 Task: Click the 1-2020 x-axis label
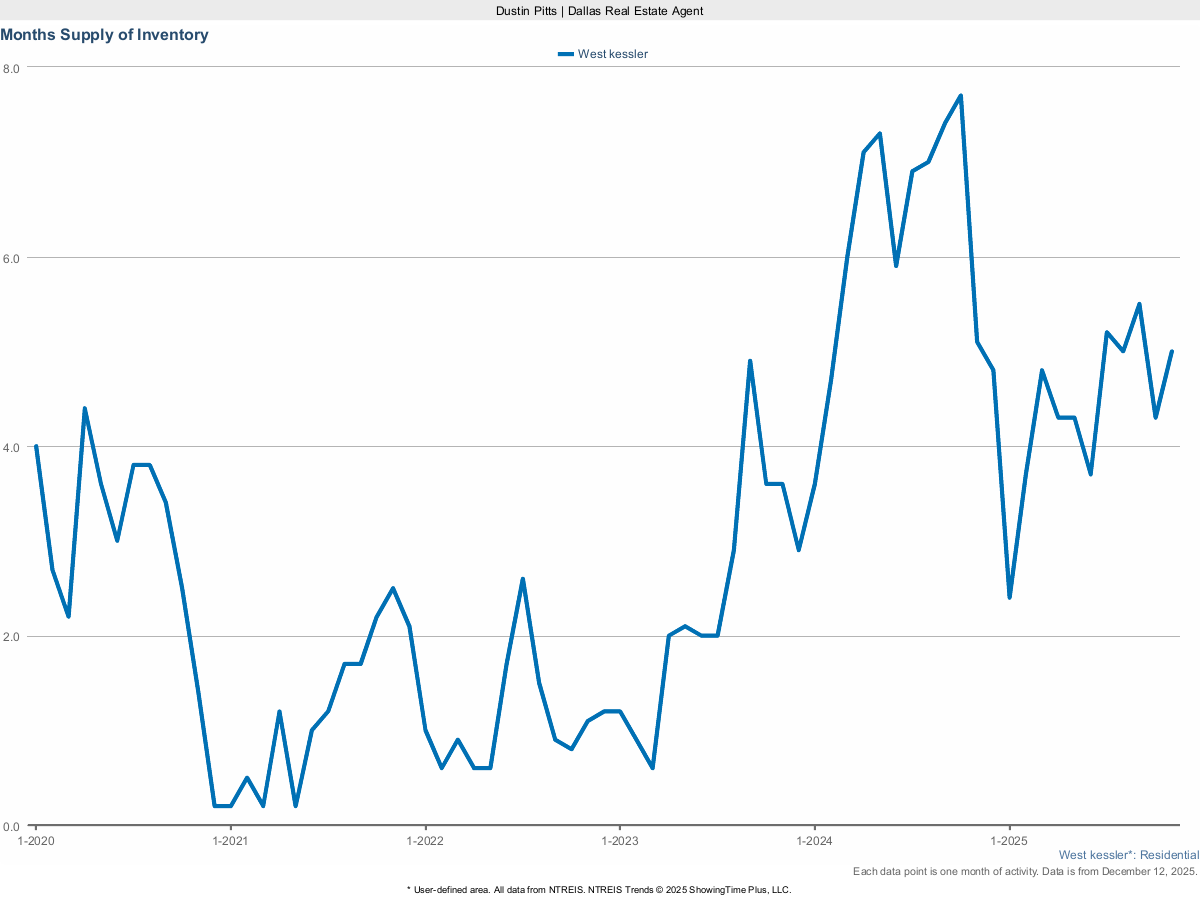click(36, 841)
